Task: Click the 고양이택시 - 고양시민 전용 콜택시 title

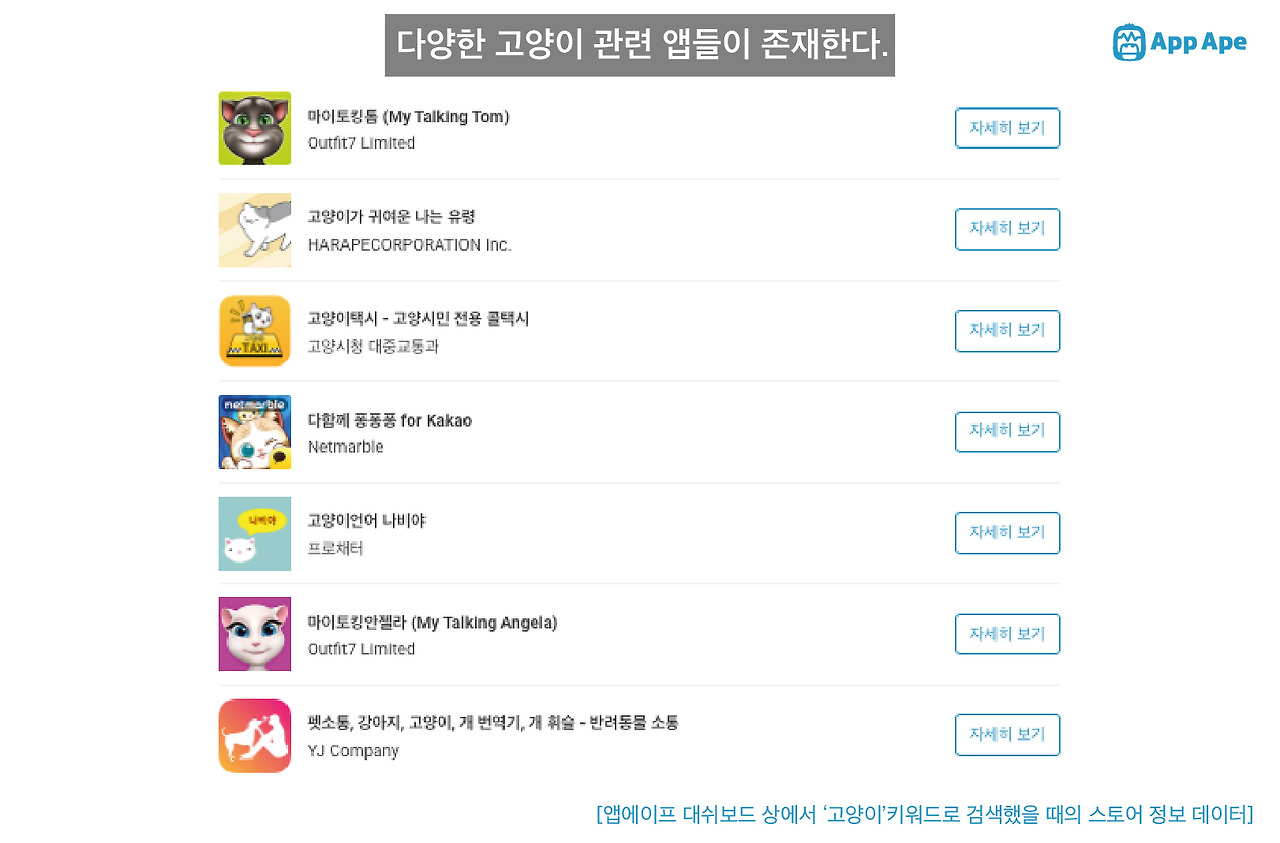Action: pos(418,319)
